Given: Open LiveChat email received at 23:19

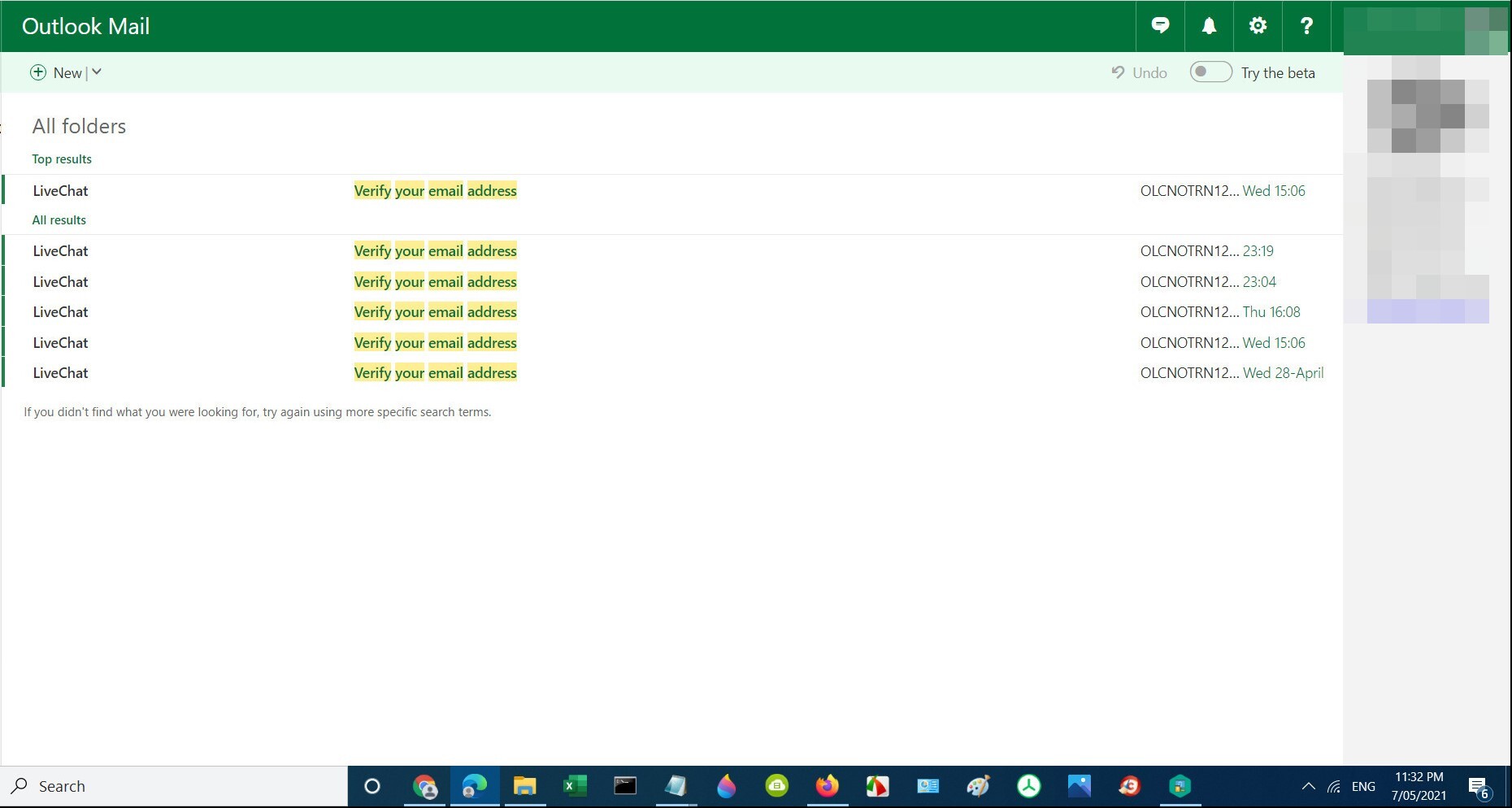Looking at the screenshot, I should point(671,251).
